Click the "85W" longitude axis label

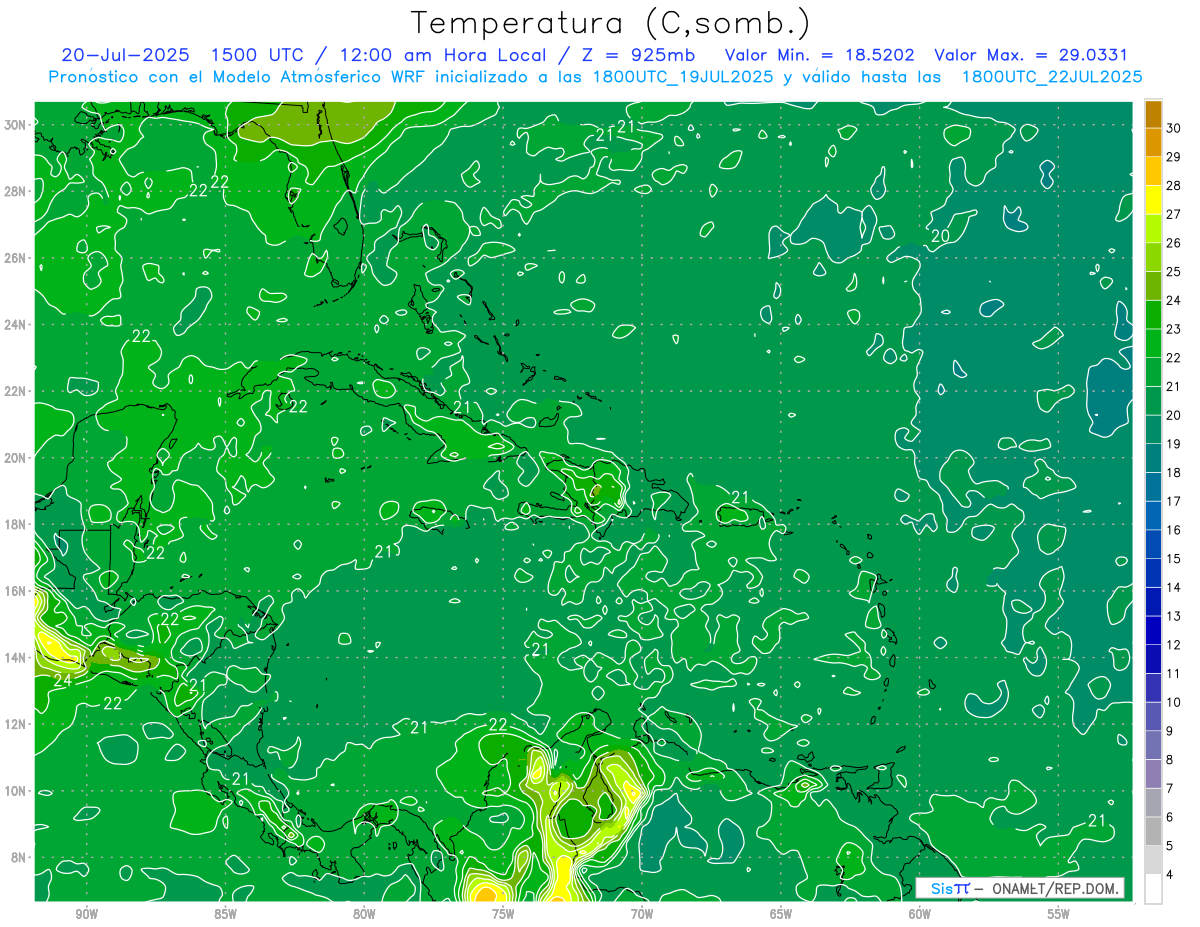(225, 914)
